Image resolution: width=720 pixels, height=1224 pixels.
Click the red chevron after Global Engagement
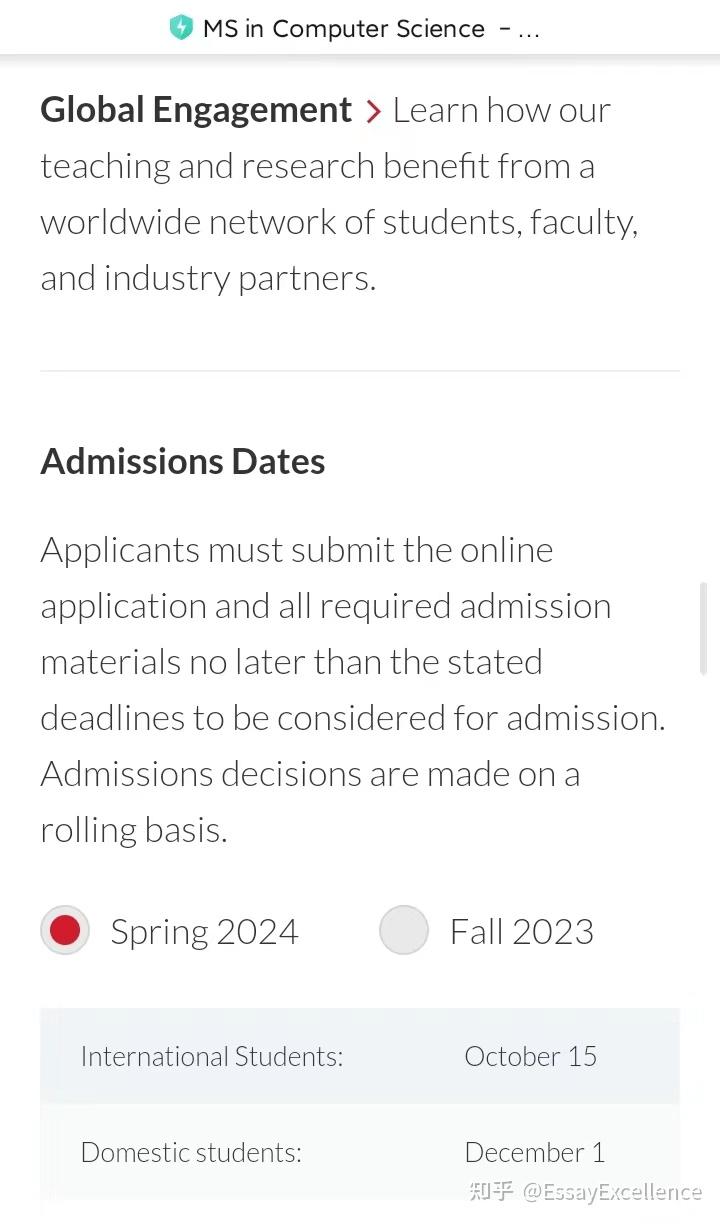372,111
